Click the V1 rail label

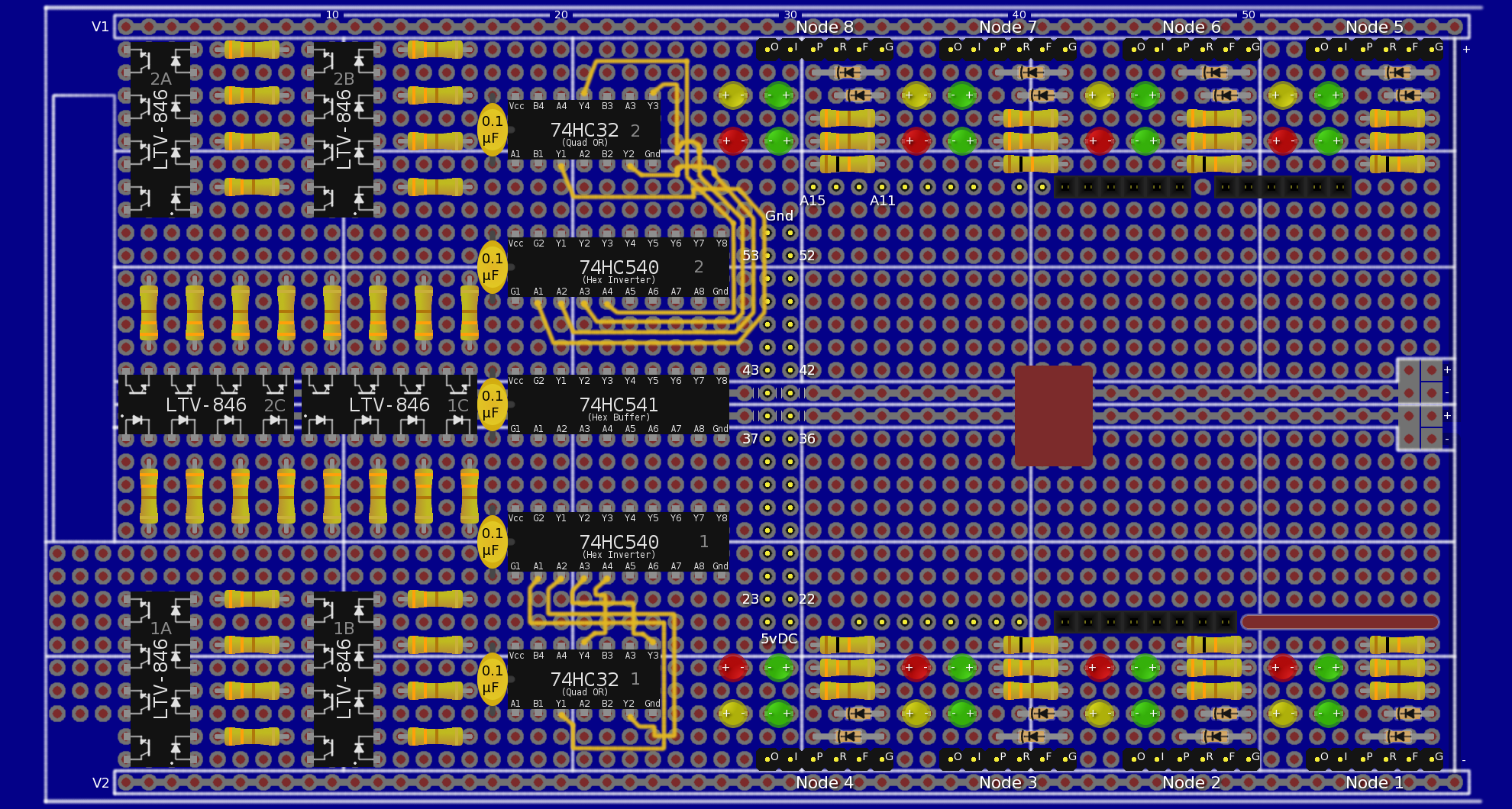pyautogui.click(x=100, y=27)
